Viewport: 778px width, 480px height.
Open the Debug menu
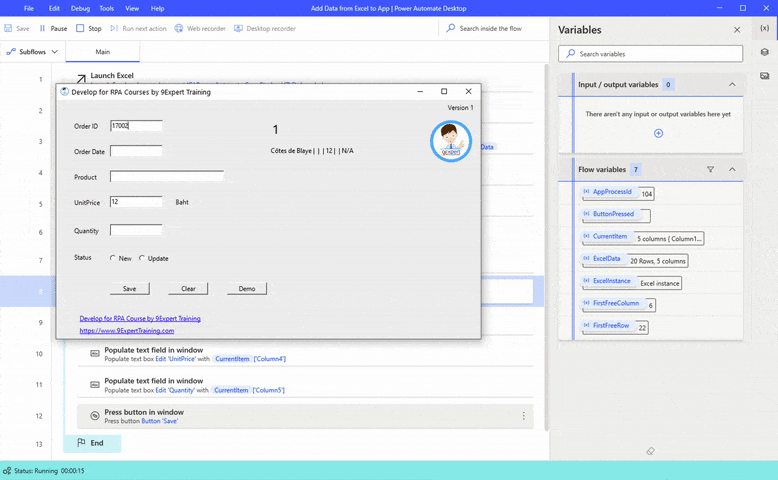pyautogui.click(x=80, y=8)
